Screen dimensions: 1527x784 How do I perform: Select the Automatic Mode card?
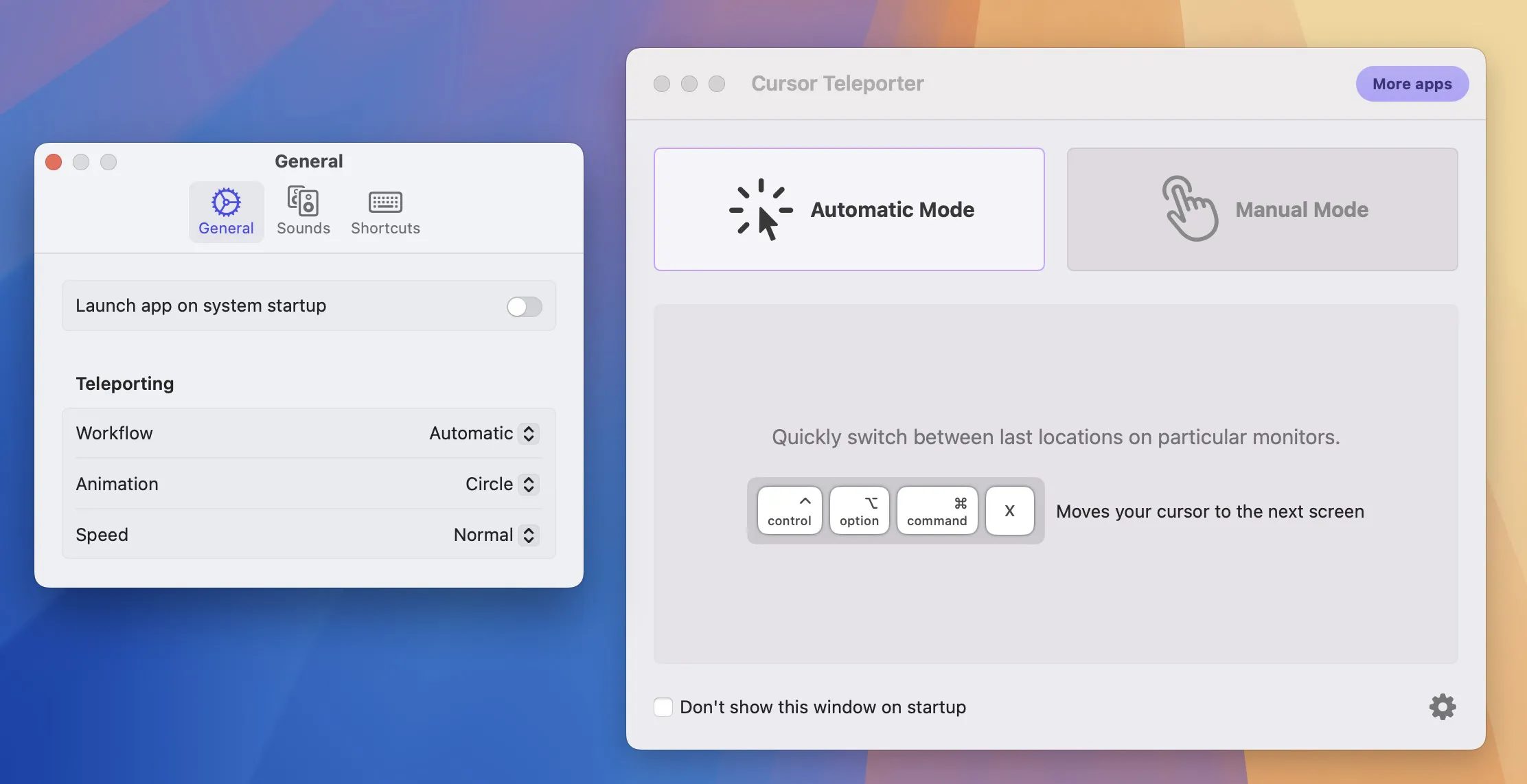849,209
